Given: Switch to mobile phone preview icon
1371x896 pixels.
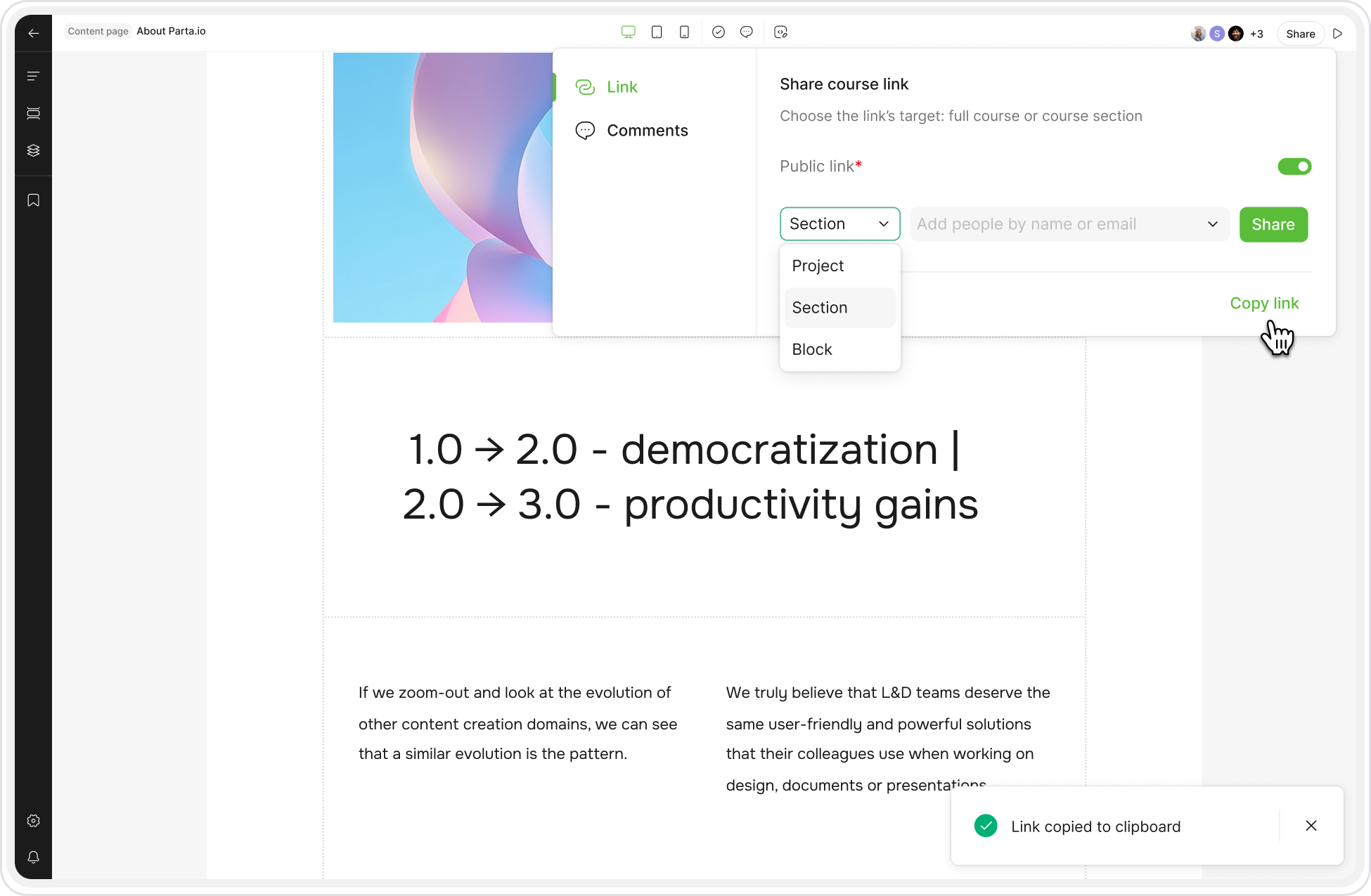Looking at the screenshot, I should pyautogui.click(x=684, y=32).
